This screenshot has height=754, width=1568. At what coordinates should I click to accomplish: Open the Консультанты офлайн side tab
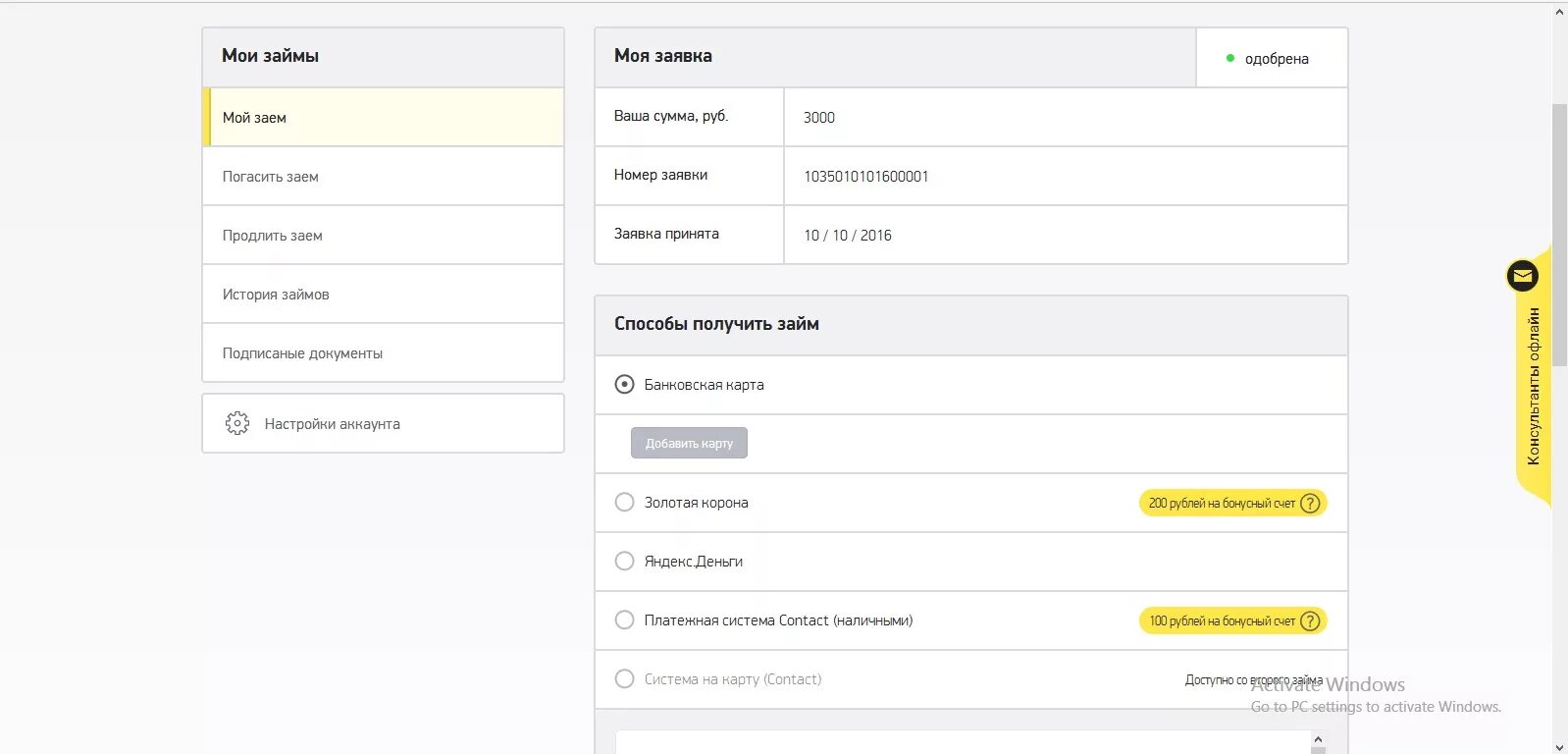coord(1534,385)
